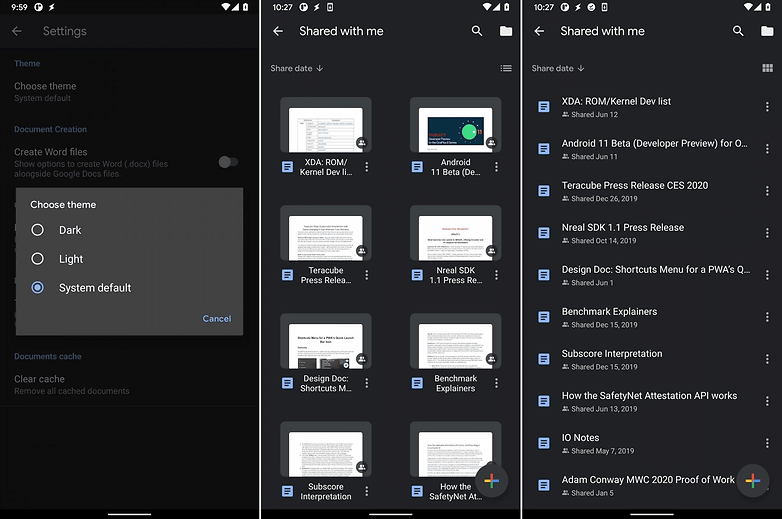Open folder icon in list-view Shared with me

click(x=767, y=31)
